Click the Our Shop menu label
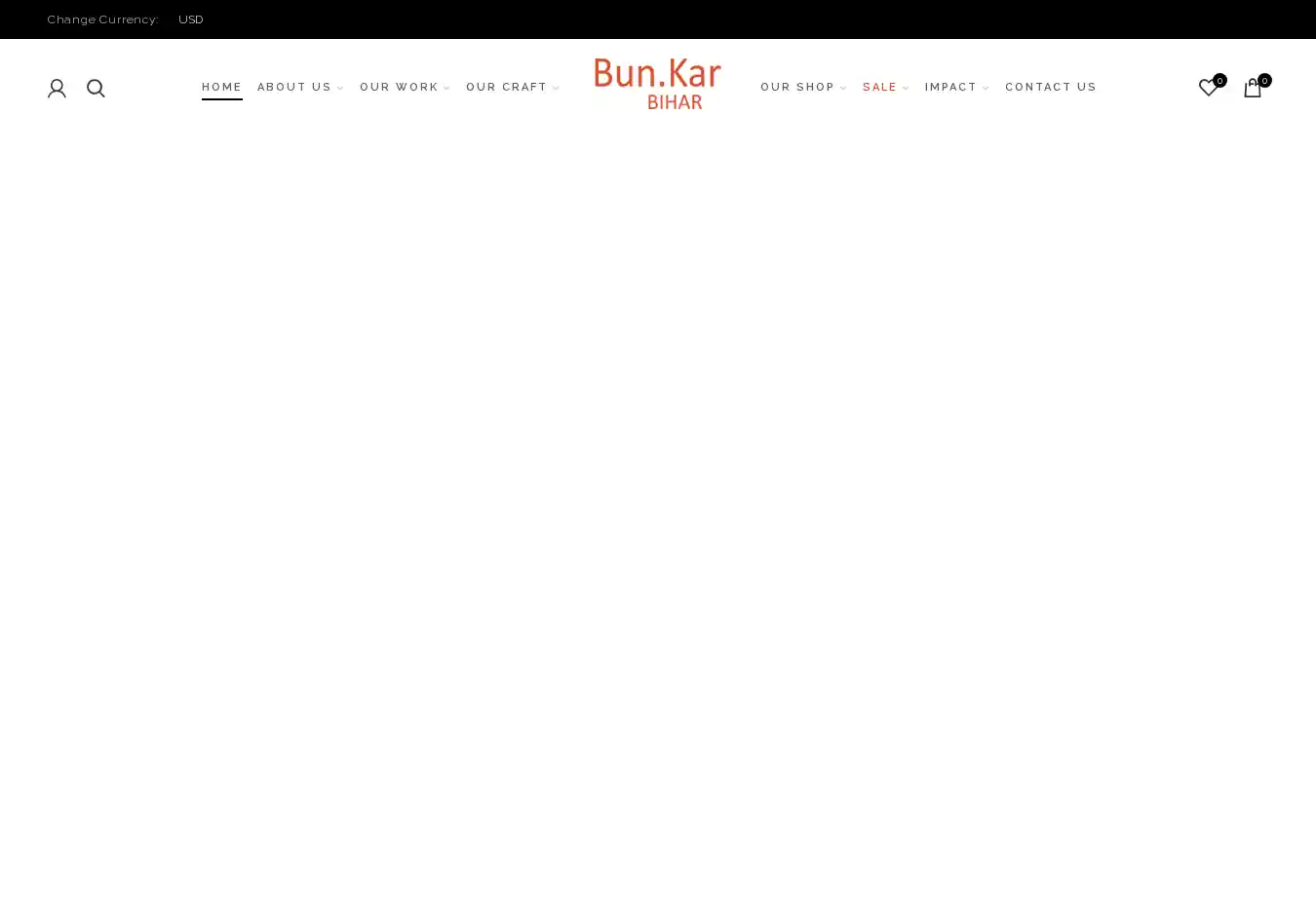 (x=796, y=88)
